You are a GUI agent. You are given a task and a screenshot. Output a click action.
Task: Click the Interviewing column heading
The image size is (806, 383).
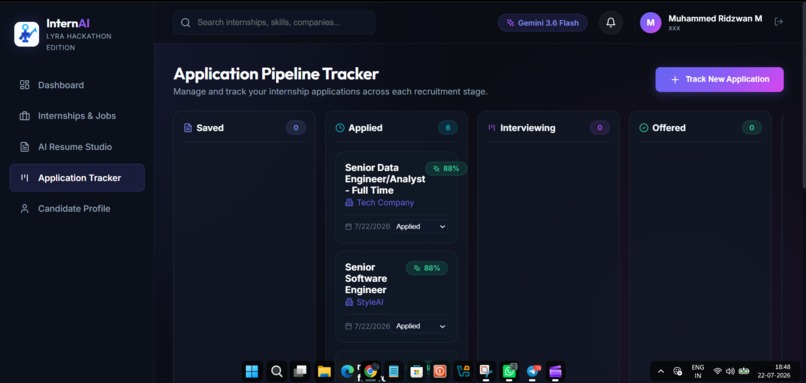(527, 128)
